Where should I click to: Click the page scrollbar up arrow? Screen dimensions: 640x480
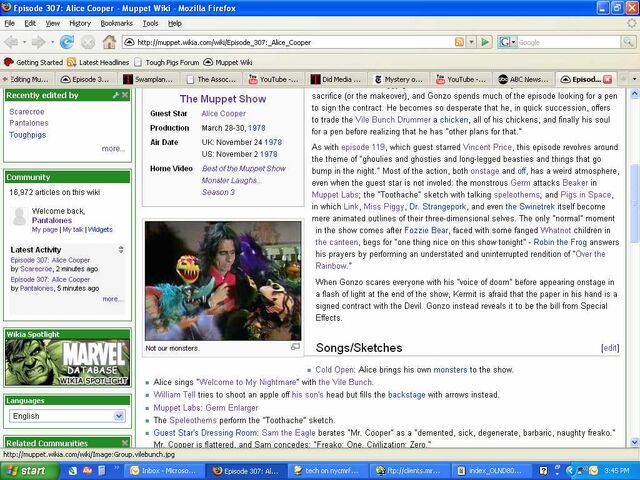635,94
